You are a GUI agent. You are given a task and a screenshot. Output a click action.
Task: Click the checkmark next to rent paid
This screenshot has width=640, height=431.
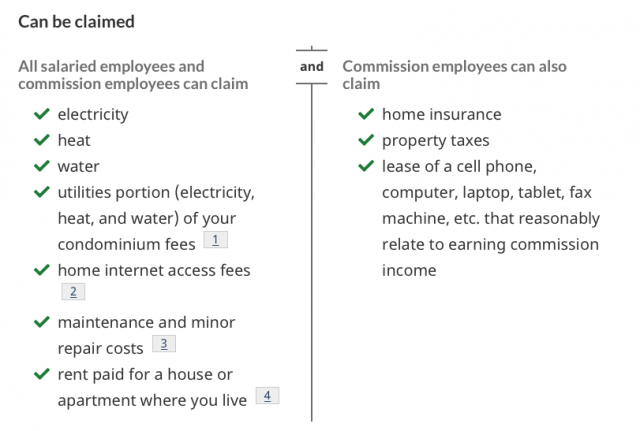tap(42, 374)
